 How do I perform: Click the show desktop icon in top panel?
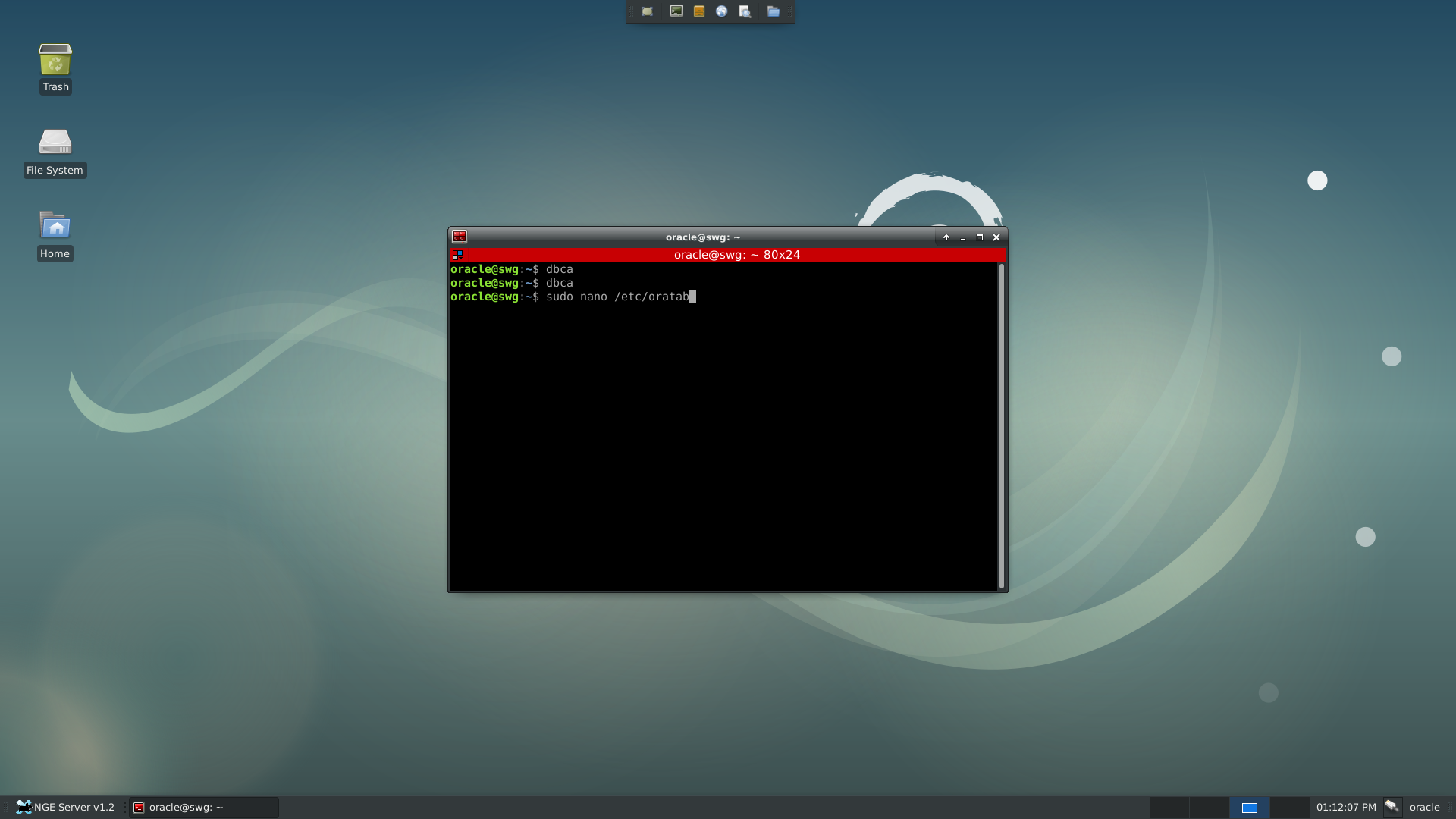tap(647, 11)
